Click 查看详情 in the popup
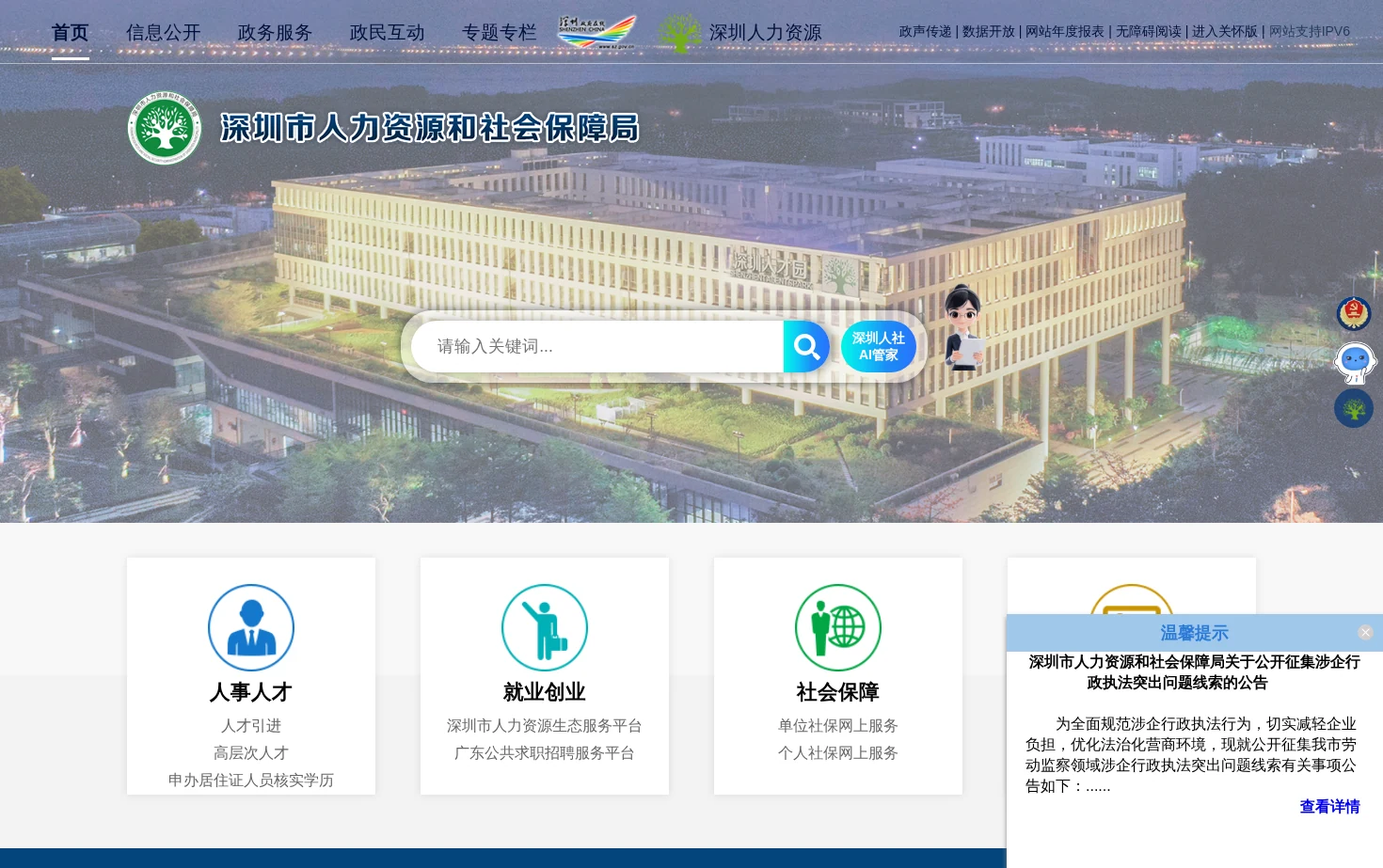The image size is (1383, 868). [x=1329, y=807]
